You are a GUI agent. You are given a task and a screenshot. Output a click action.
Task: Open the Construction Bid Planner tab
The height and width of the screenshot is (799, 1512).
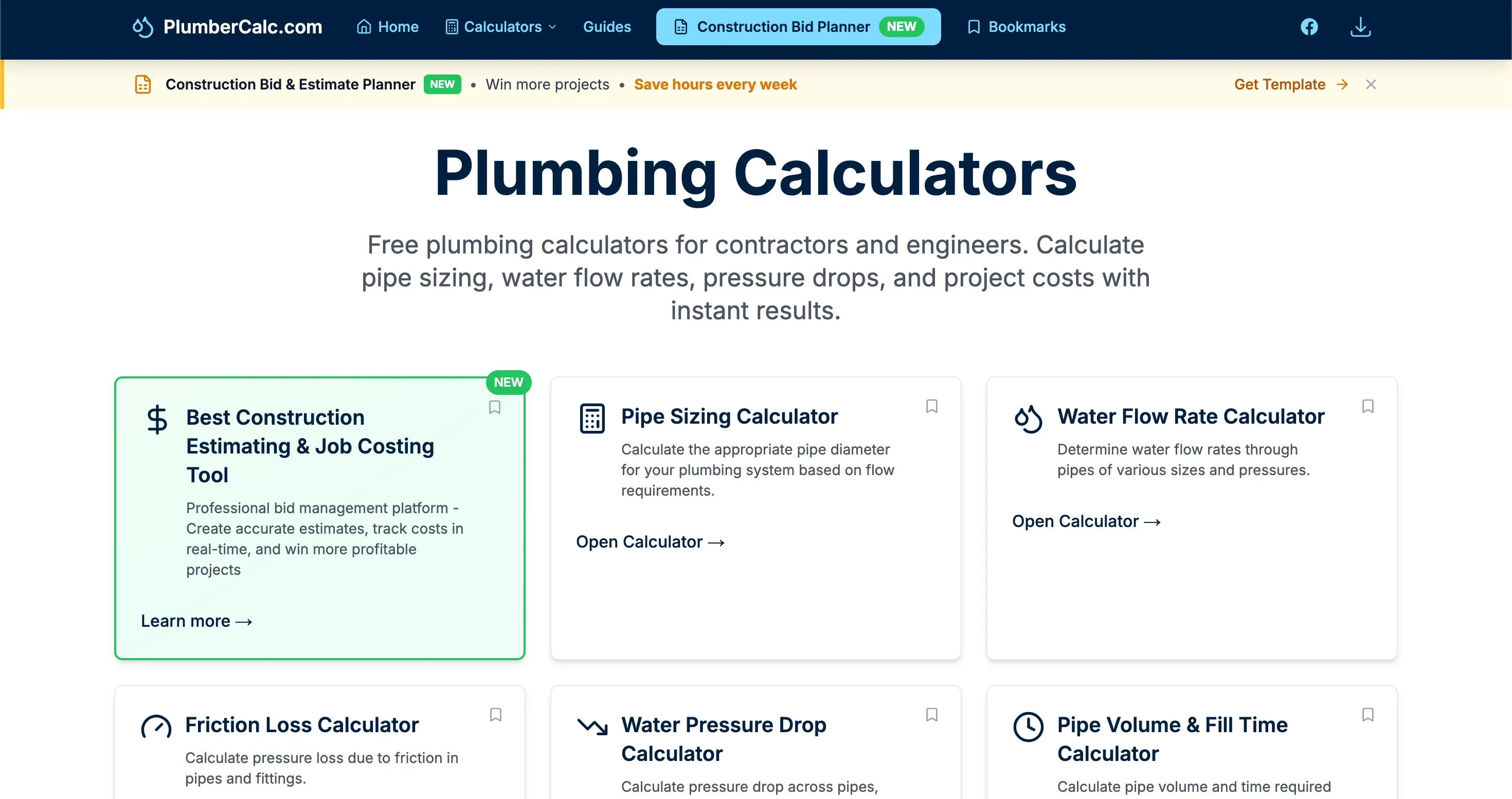(x=798, y=27)
